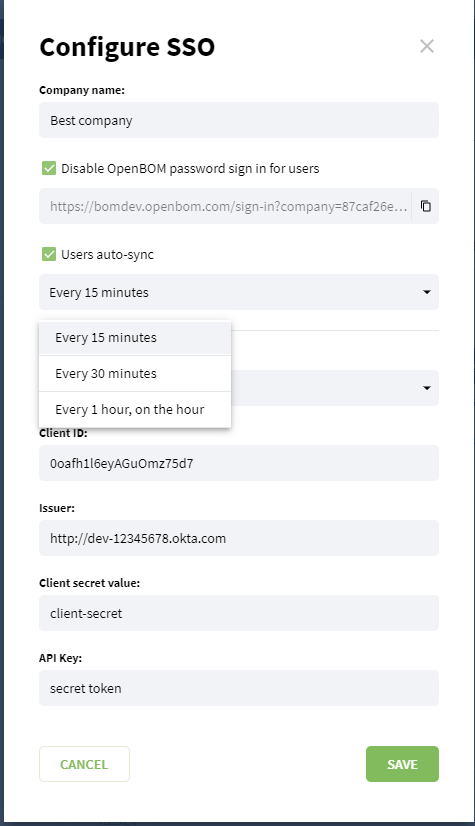Click the CANCEL button
The height and width of the screenshot is (826, 475).
click(84, 764)
